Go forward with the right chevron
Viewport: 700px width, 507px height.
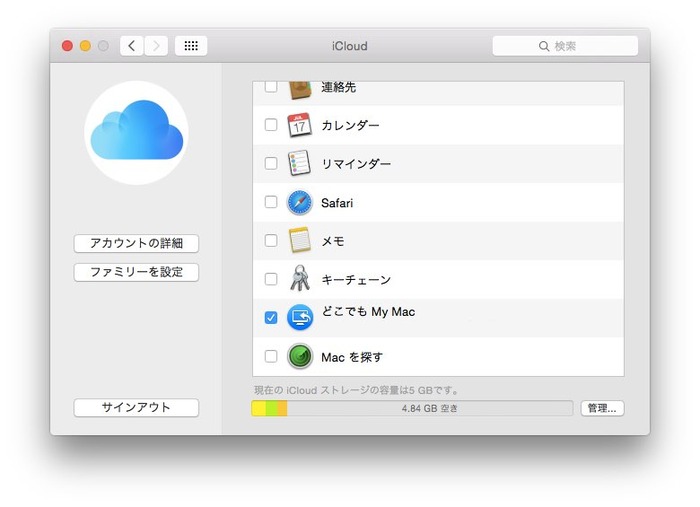point(156,46)
